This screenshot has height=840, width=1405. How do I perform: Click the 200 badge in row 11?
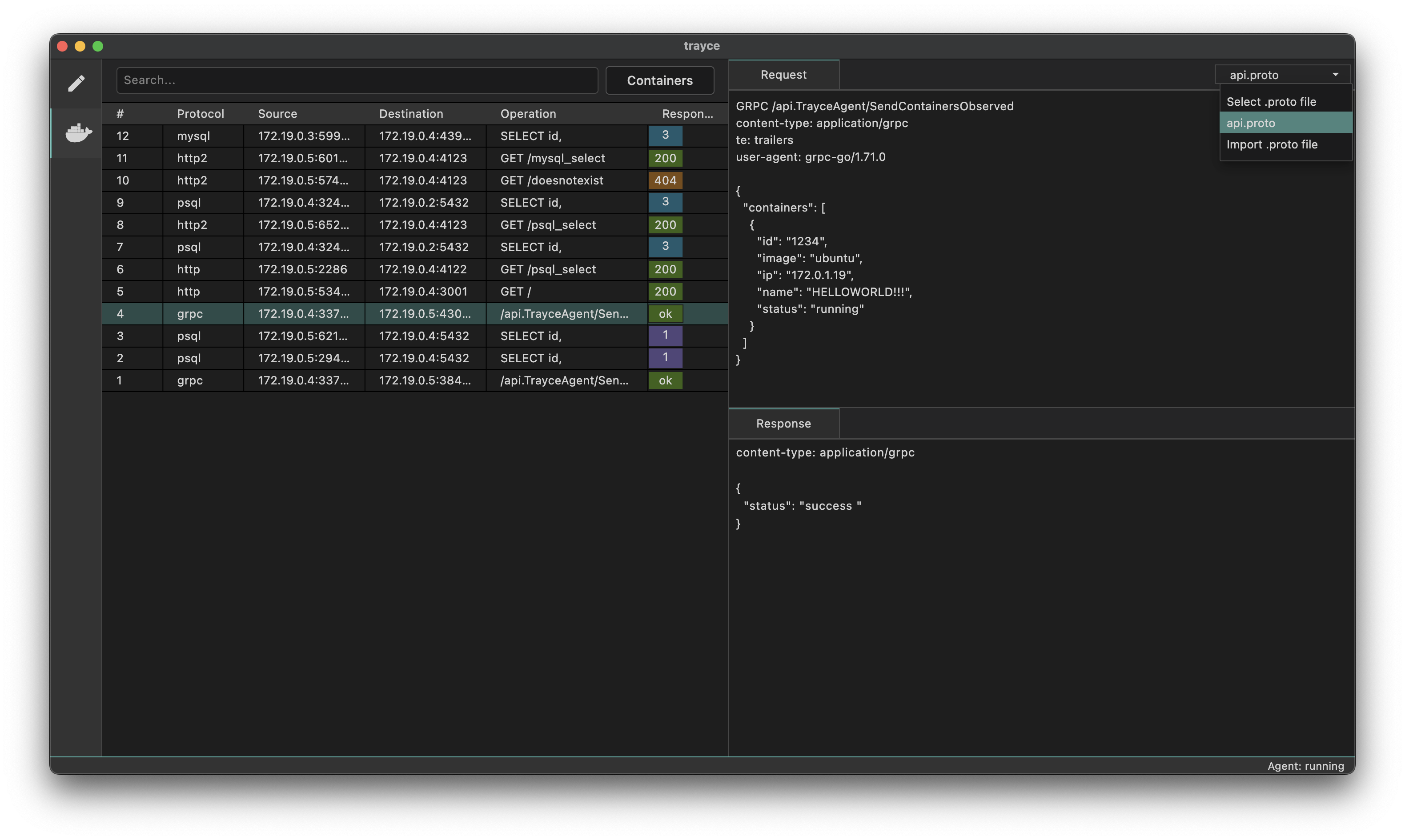665,158
